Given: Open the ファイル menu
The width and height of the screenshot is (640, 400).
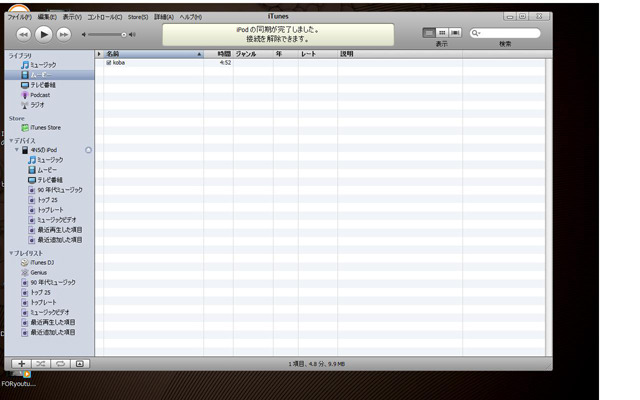Looking at the screenshot, I should pos(19,17).
